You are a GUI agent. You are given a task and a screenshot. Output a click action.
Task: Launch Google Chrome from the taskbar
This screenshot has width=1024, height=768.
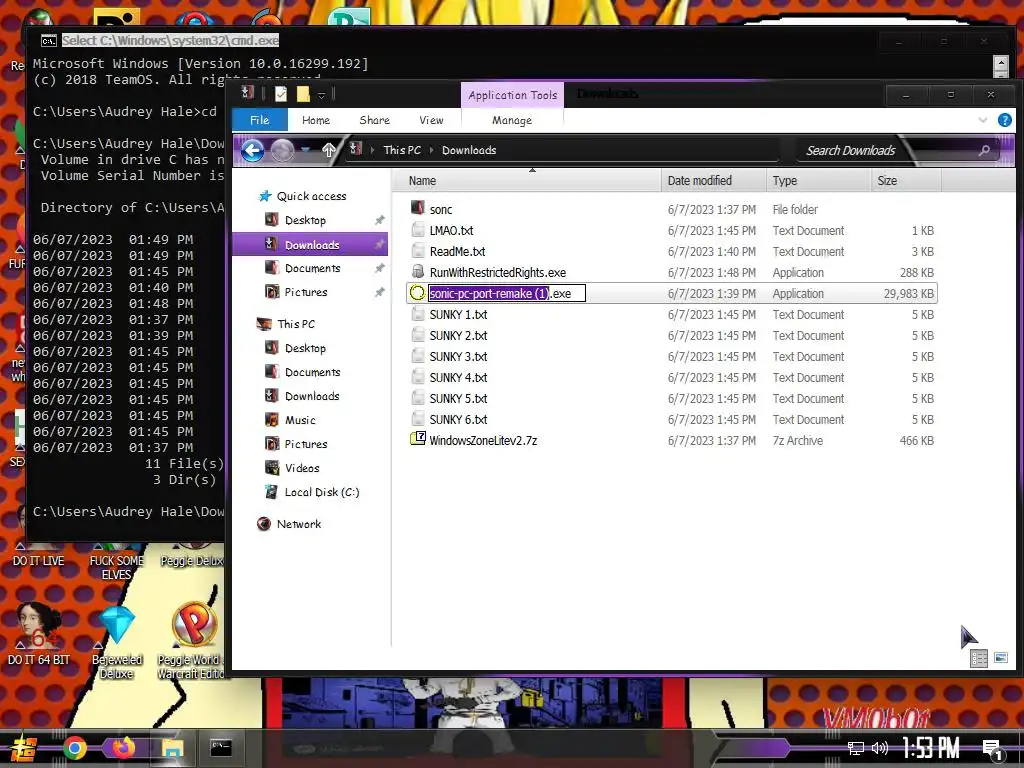click(74, 748)
